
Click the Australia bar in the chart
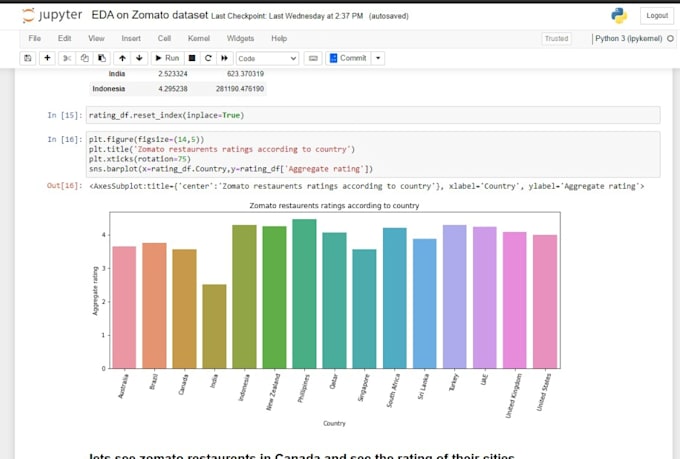124,307
